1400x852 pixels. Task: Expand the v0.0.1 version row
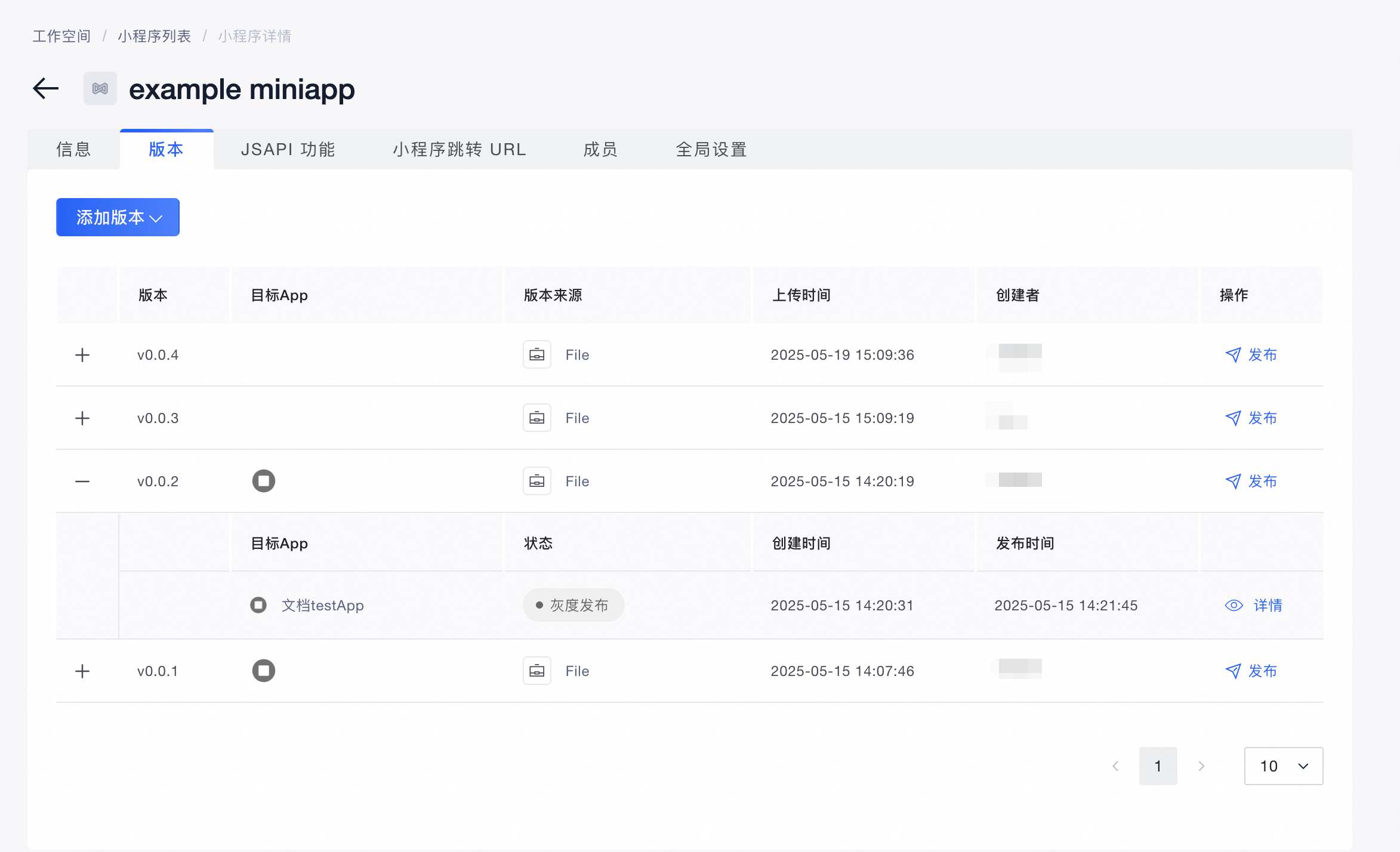click(82, 671)
